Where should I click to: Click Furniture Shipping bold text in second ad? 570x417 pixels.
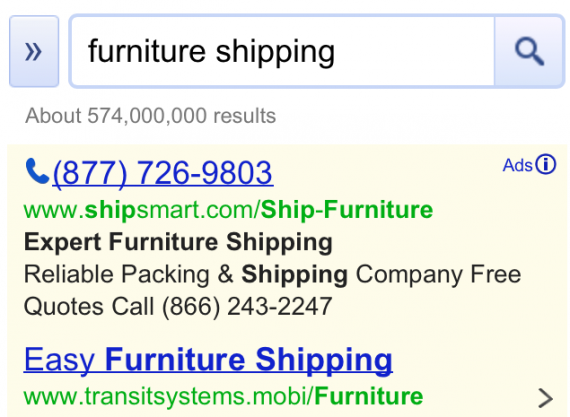click(249, 360)
